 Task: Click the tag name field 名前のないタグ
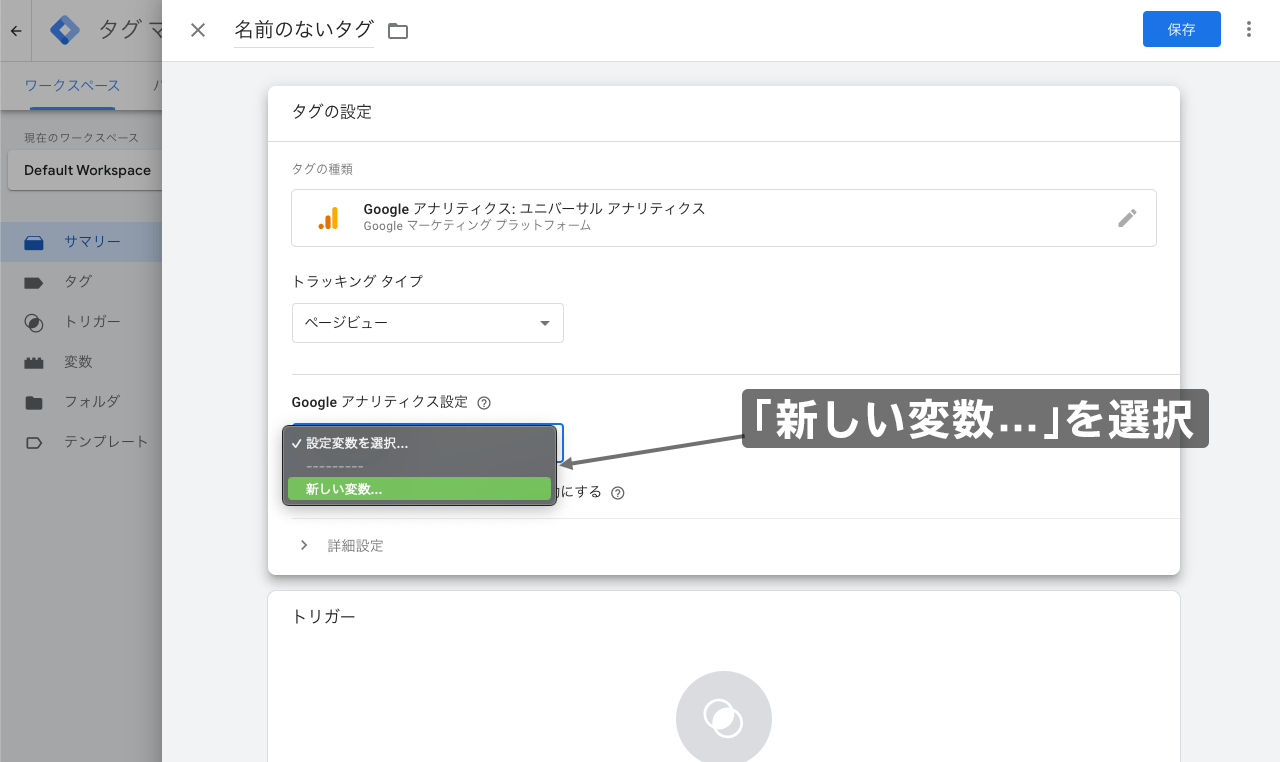point(302,30)
